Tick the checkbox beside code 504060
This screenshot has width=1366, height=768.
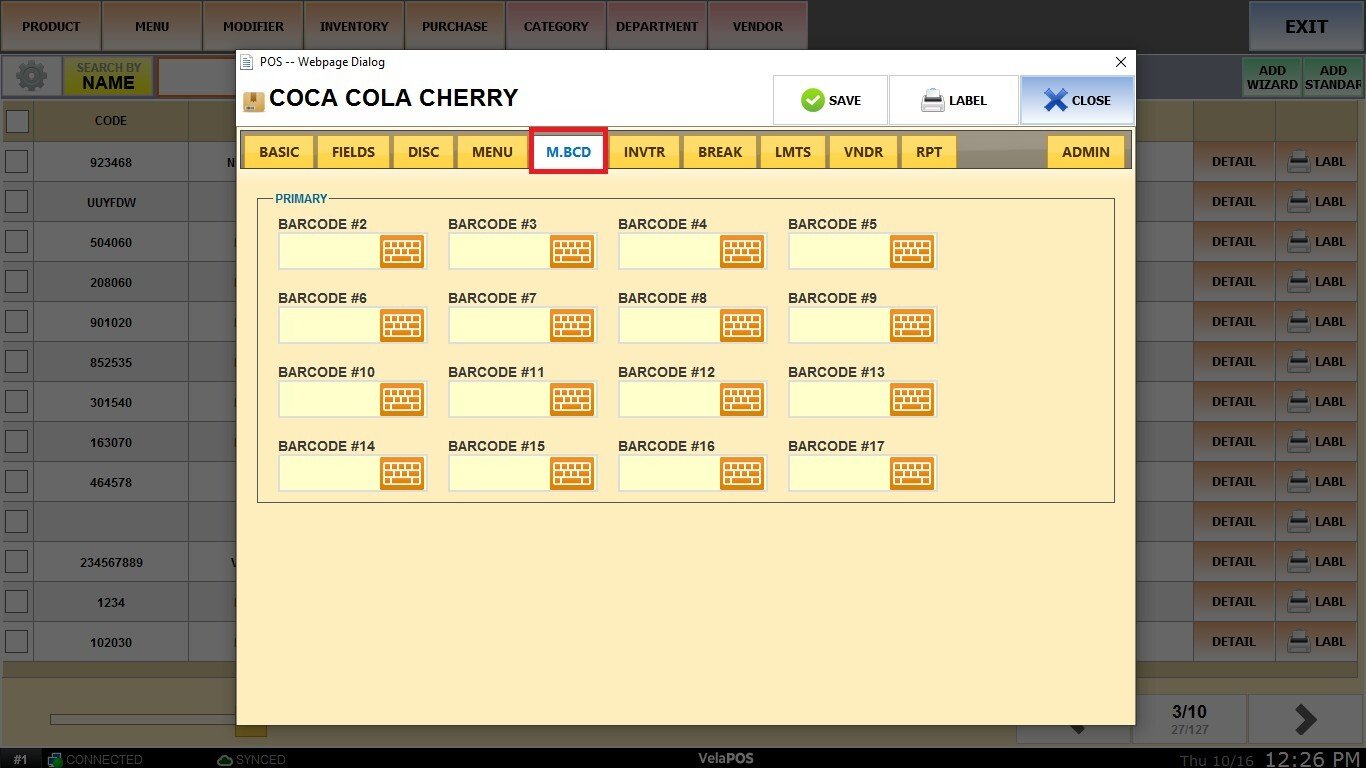pos(17,242)
